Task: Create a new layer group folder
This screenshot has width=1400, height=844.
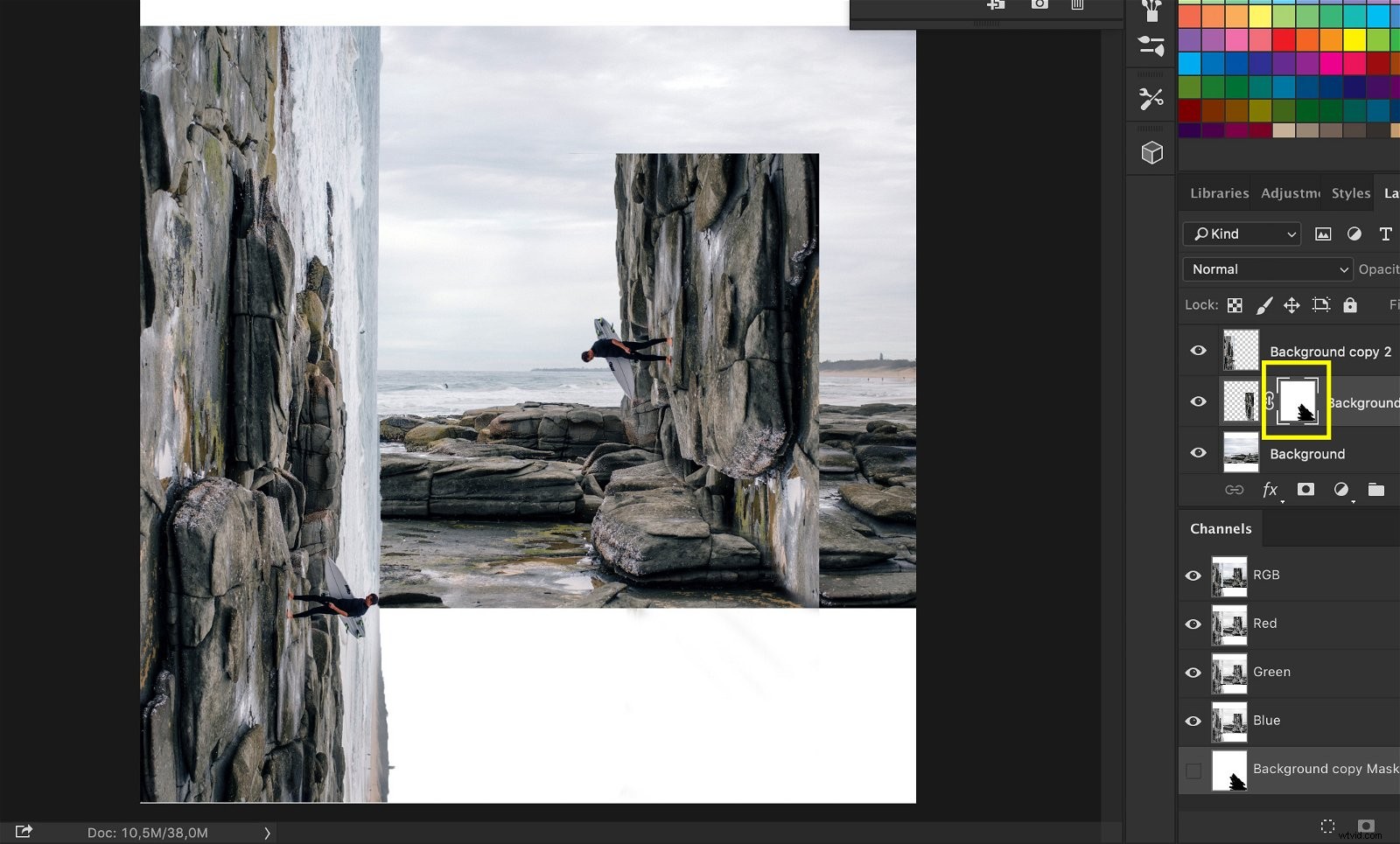Action: coord(1376,490)
